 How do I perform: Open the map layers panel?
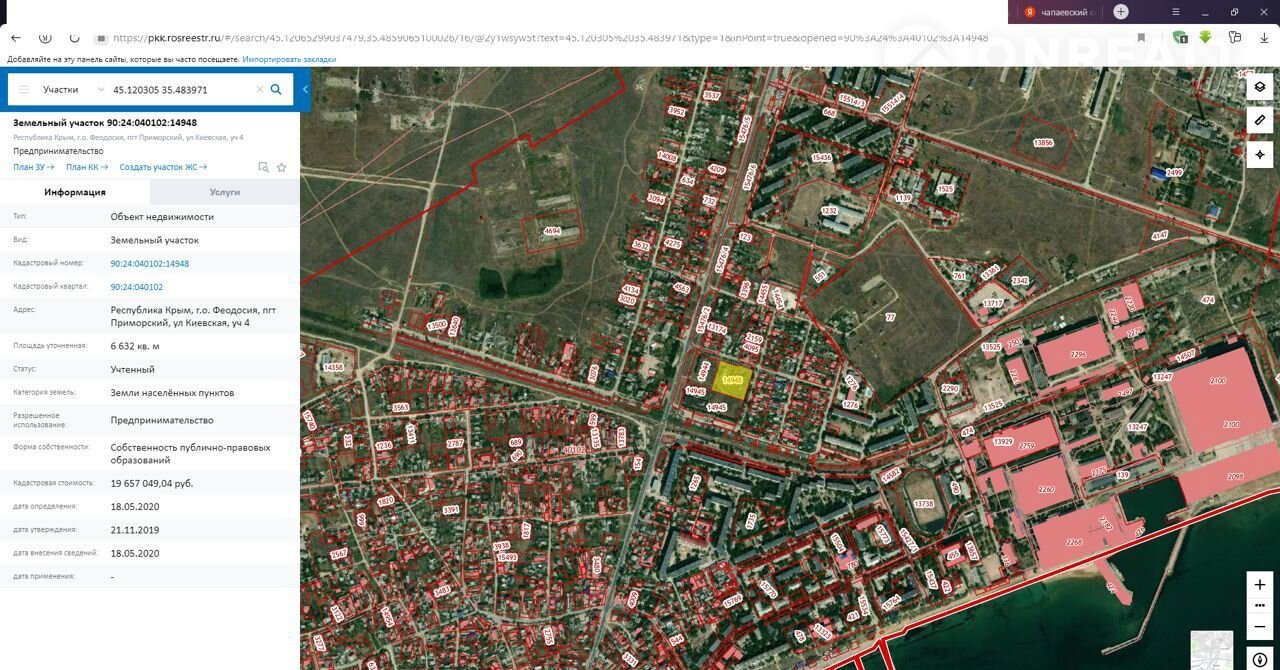point(1259,87)
